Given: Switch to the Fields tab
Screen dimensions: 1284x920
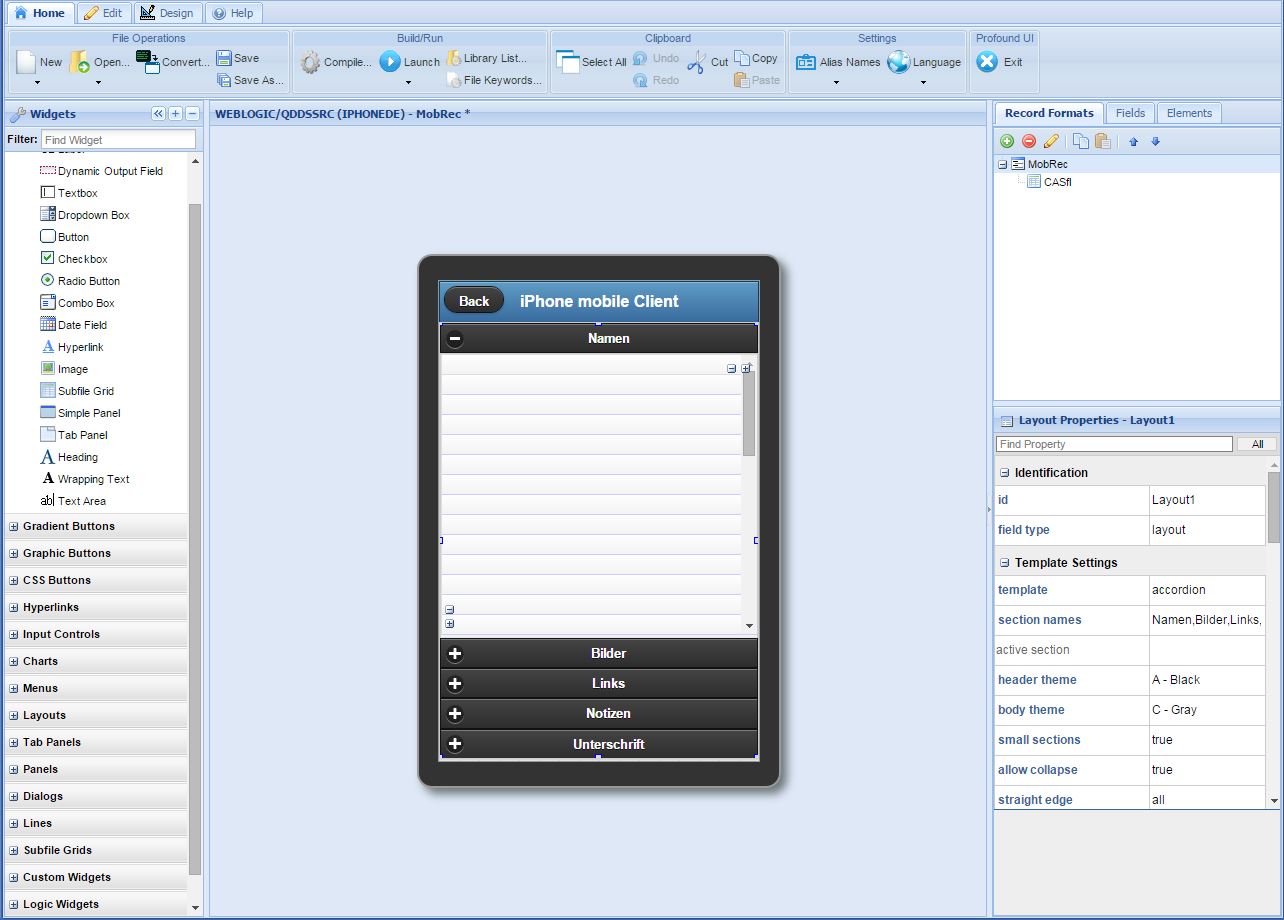Looking at the screenshot, I should coord(1130,113).
